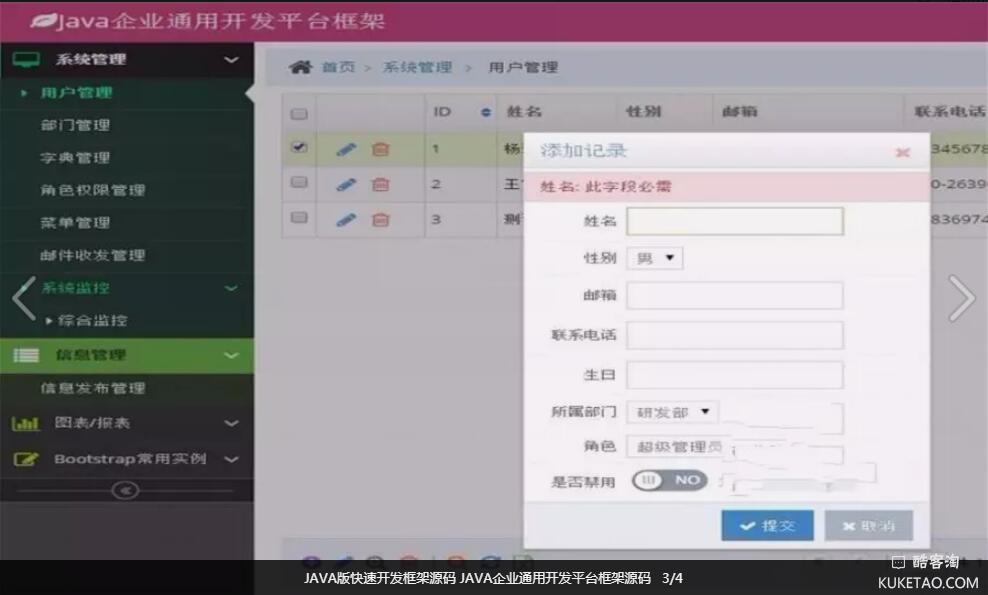Click the 联系电话 column header

coord(950,112)
